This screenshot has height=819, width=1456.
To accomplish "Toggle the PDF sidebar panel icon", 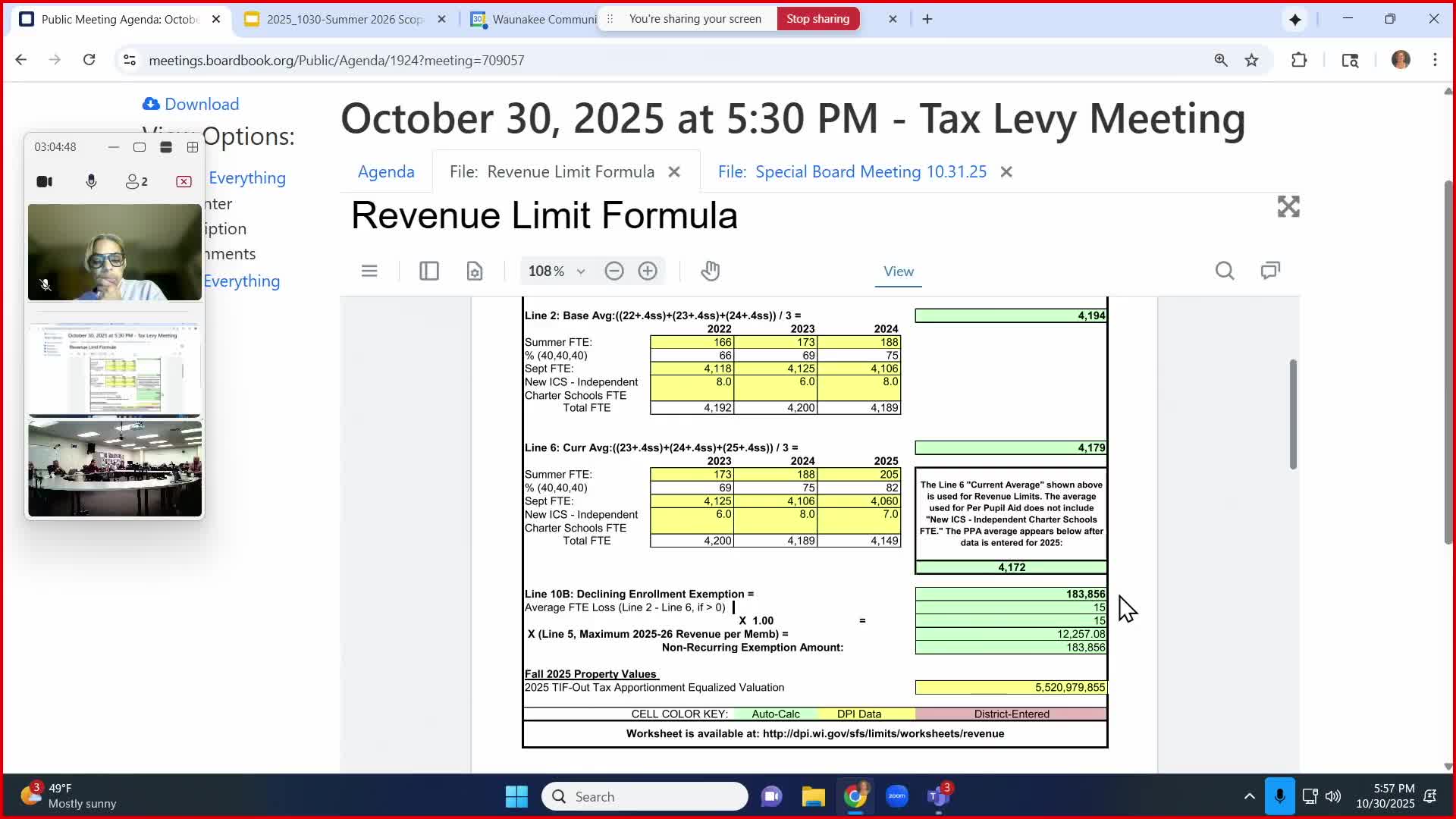I will 429,271.
